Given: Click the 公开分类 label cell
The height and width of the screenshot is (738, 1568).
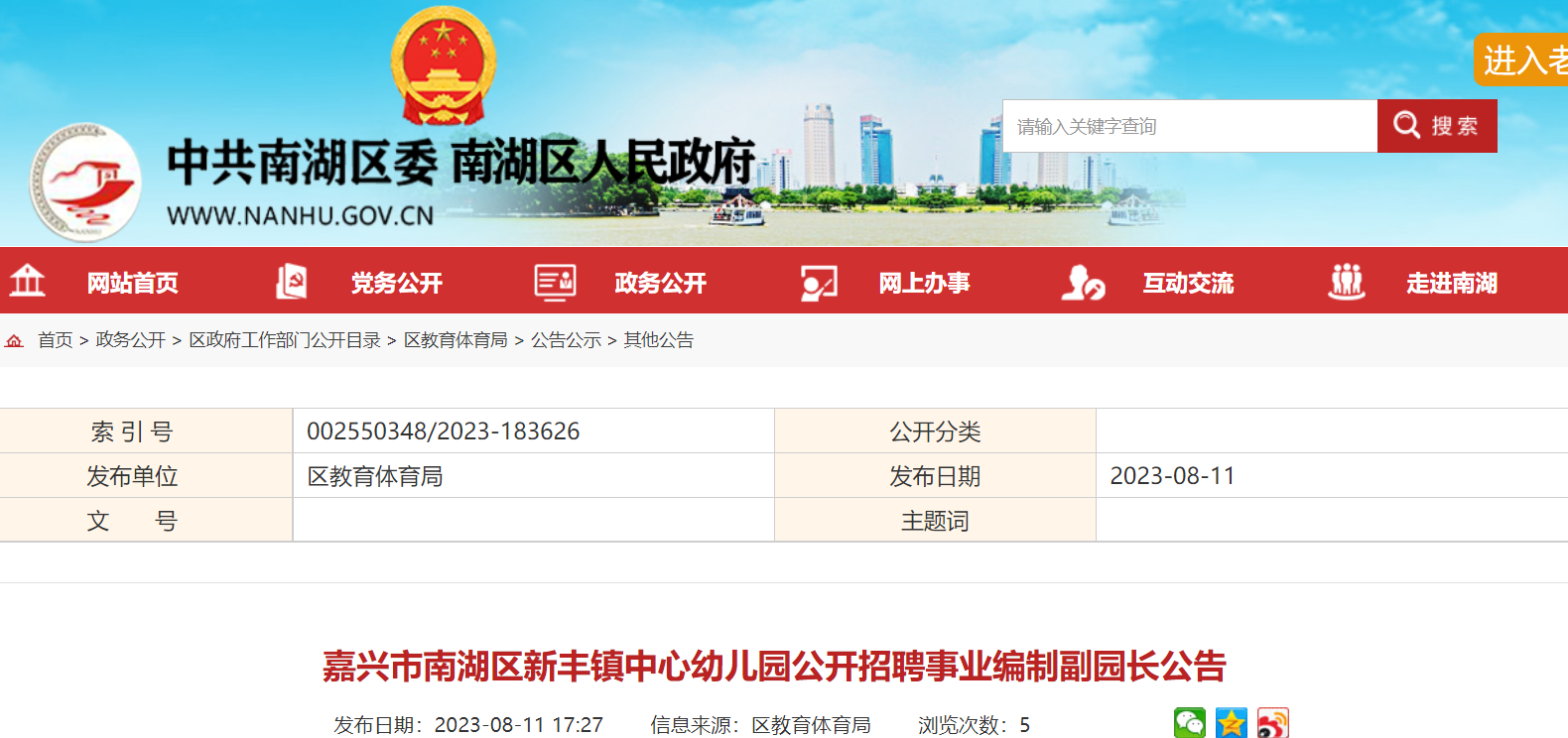Looking at the screenshot, I should coord(935,431).
